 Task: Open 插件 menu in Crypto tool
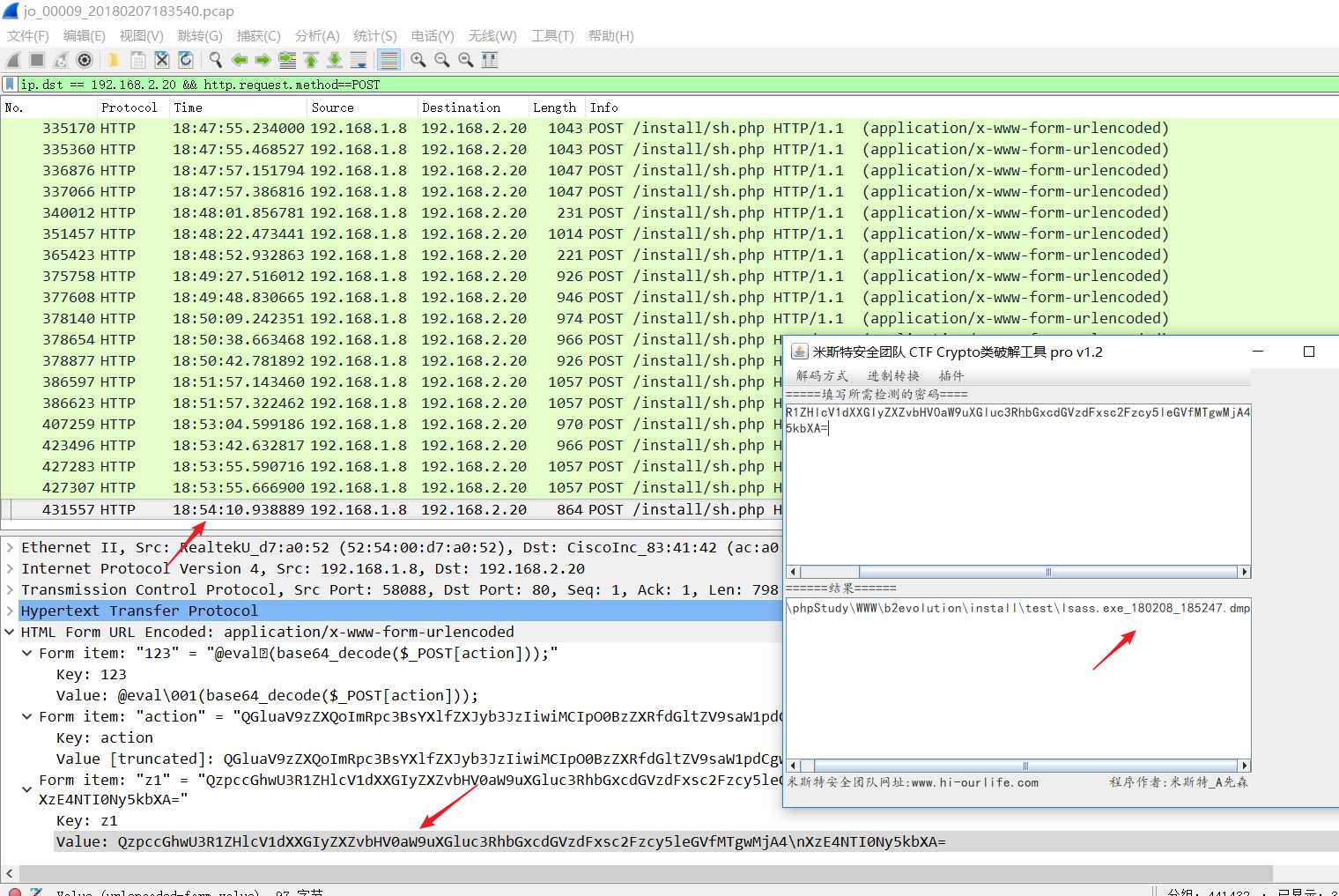[x=951, y=376]
